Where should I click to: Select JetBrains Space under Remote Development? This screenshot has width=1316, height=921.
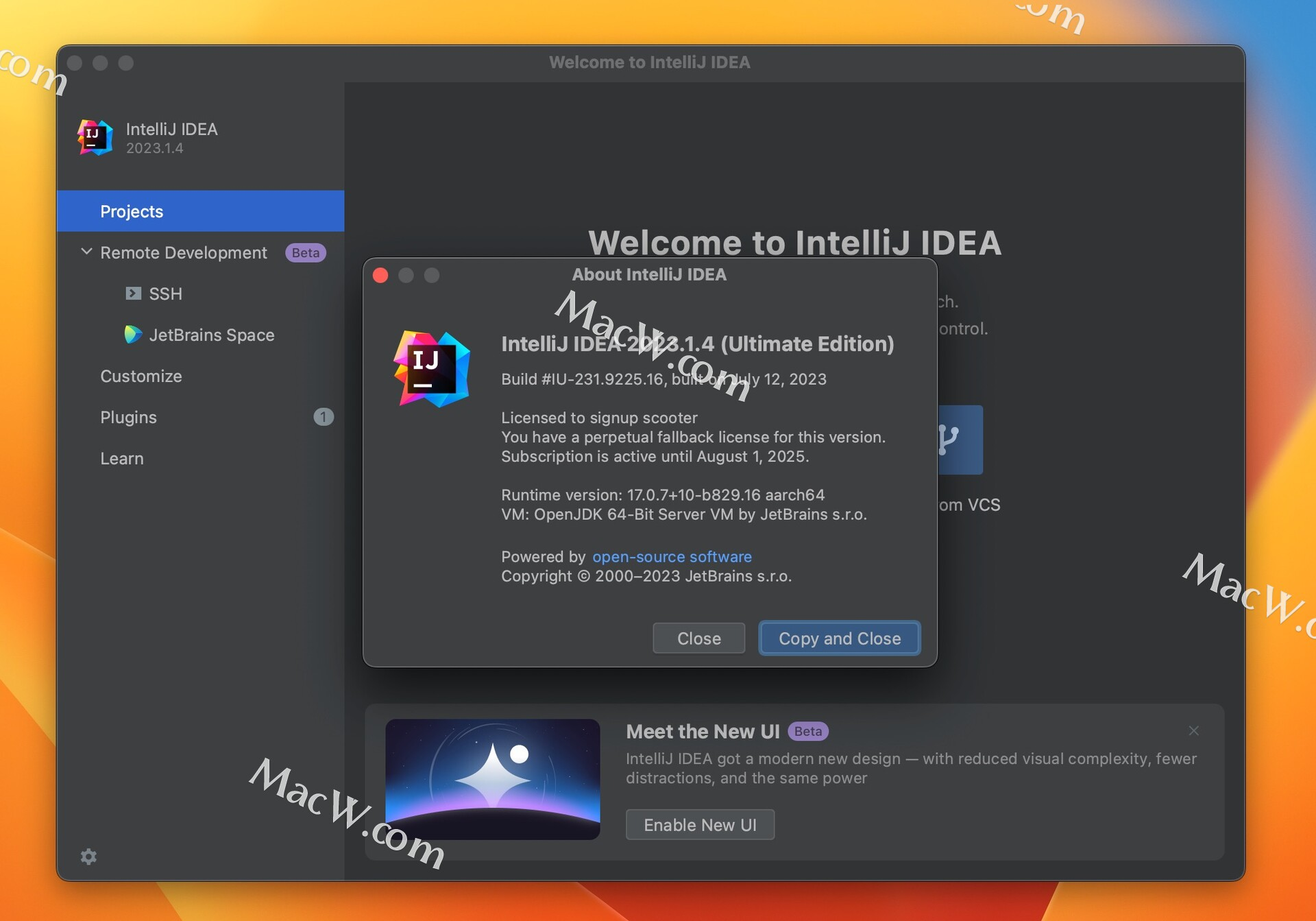211,335
